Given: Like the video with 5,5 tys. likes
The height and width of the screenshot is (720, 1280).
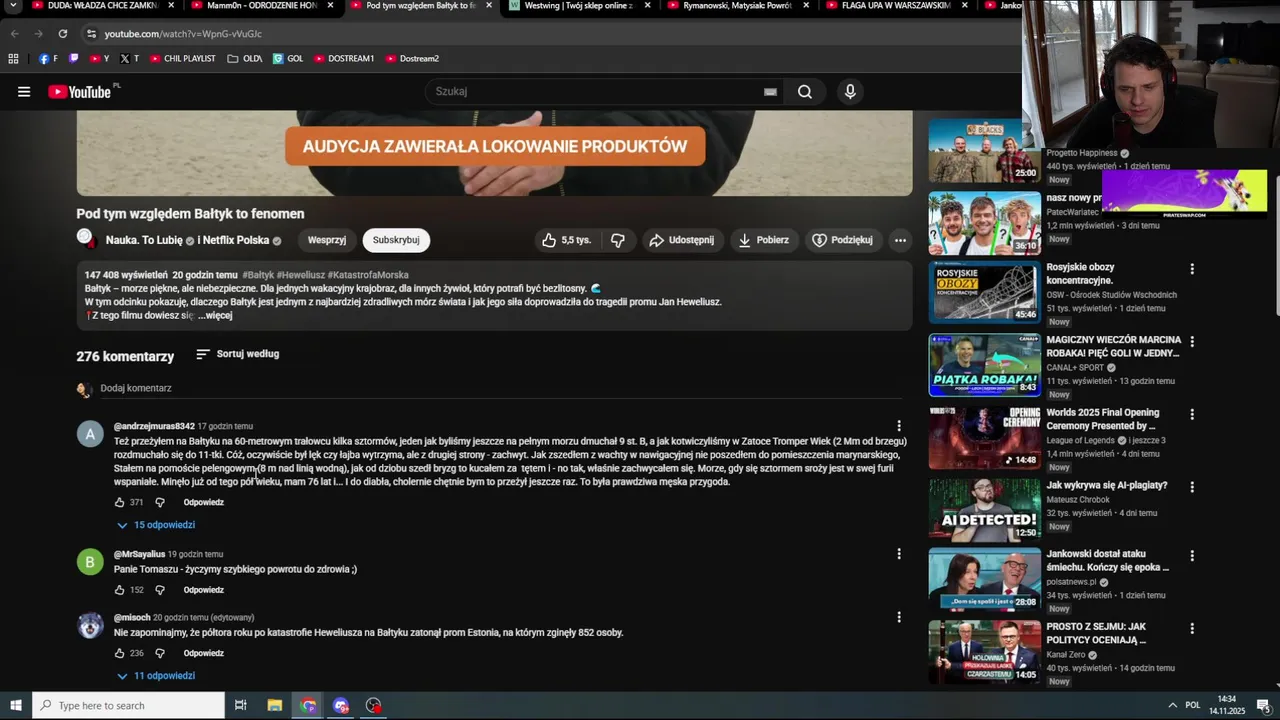Looking at the screenshot, I should click(566, 240).
